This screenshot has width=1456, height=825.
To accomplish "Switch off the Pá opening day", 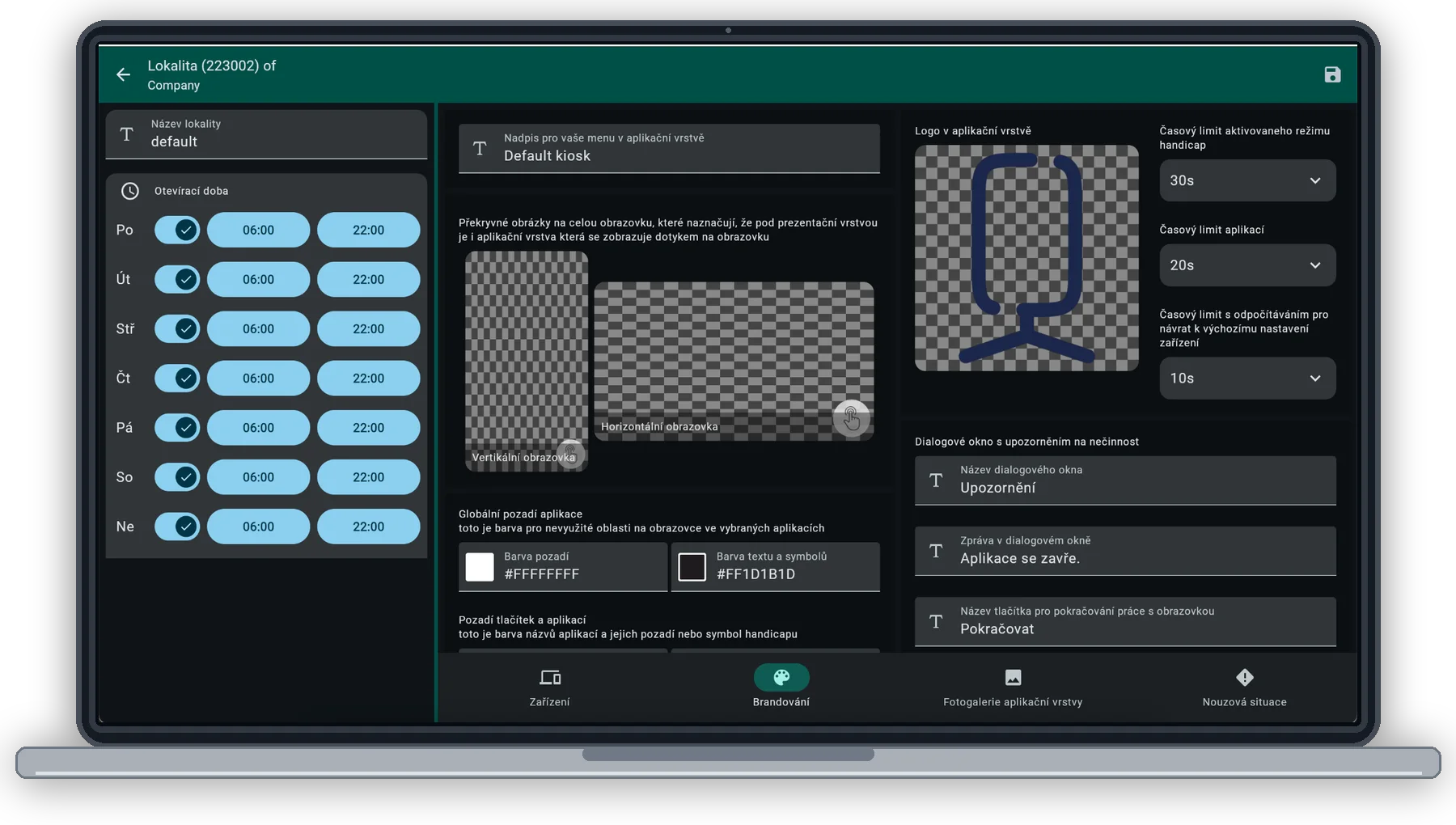I will pos(177,427).
